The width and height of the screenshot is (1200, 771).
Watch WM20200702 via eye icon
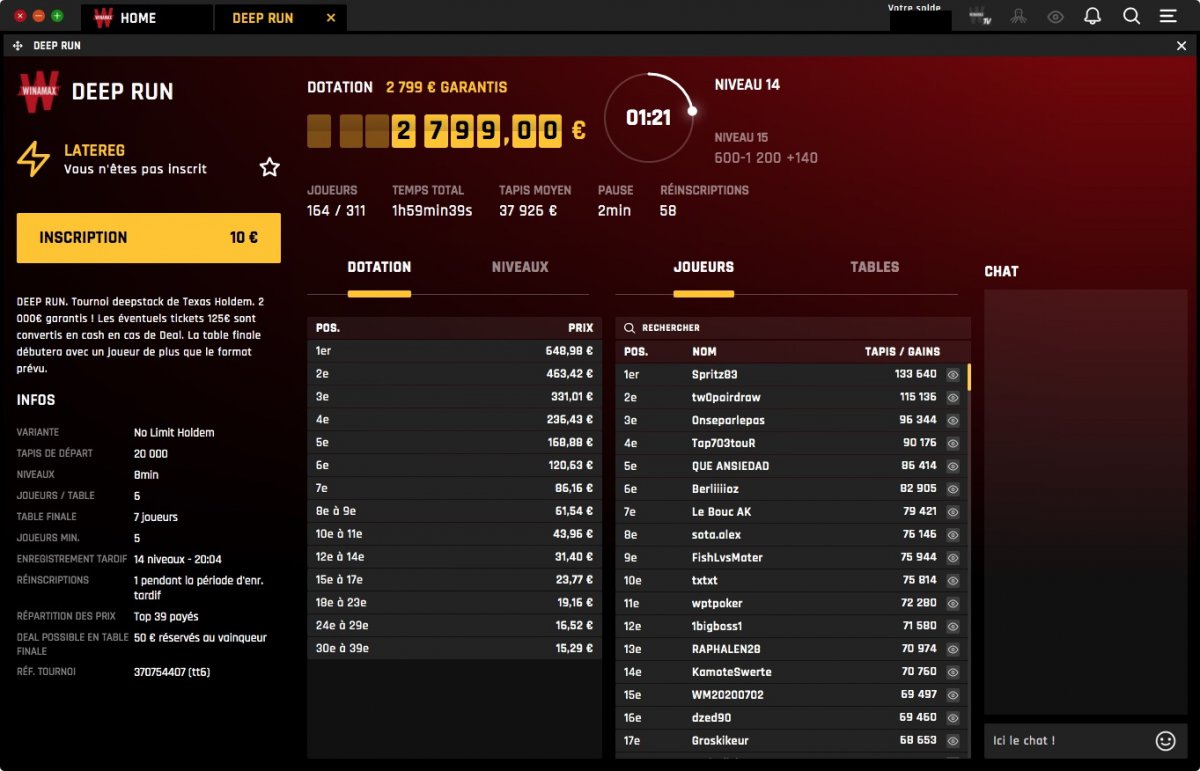click(x=953, y=695)
